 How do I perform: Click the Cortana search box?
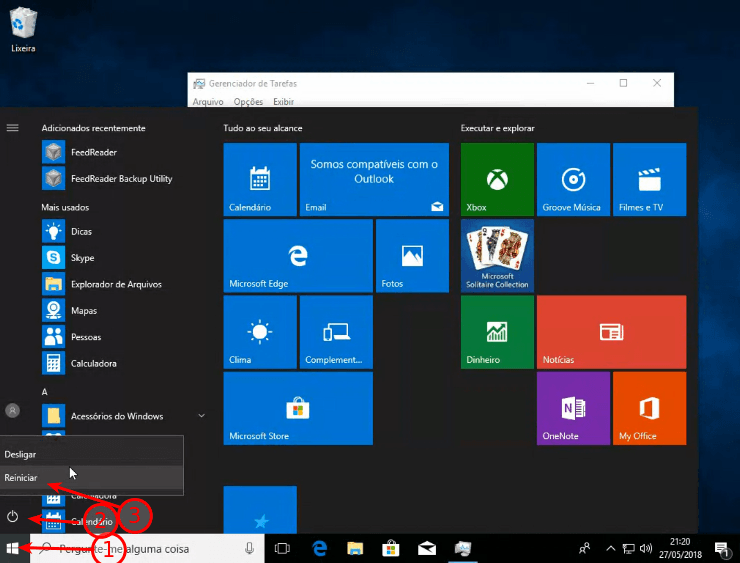pos(150,549)
